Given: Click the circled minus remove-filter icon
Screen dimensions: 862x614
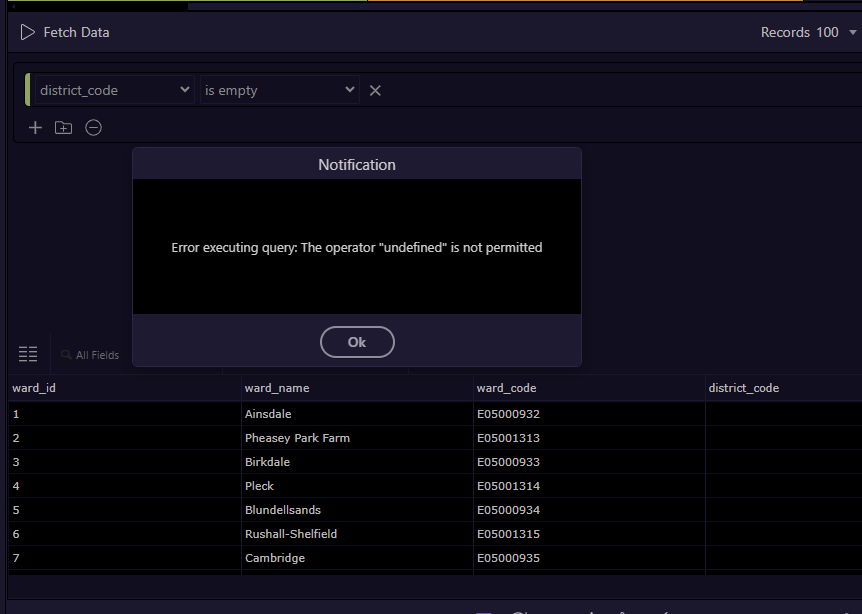Looking at the screenshot, I should pos(93,128).
